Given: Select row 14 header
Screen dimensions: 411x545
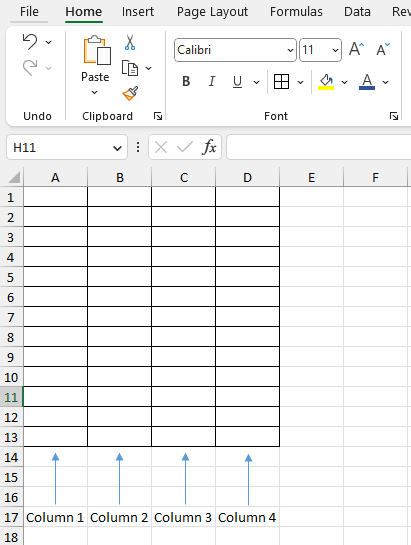Looking at the screenshot, I should tap(11, 457).
